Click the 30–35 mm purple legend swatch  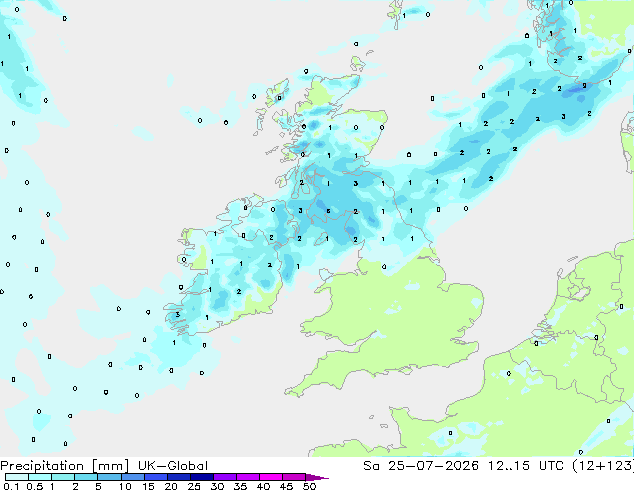click(225, 477)
